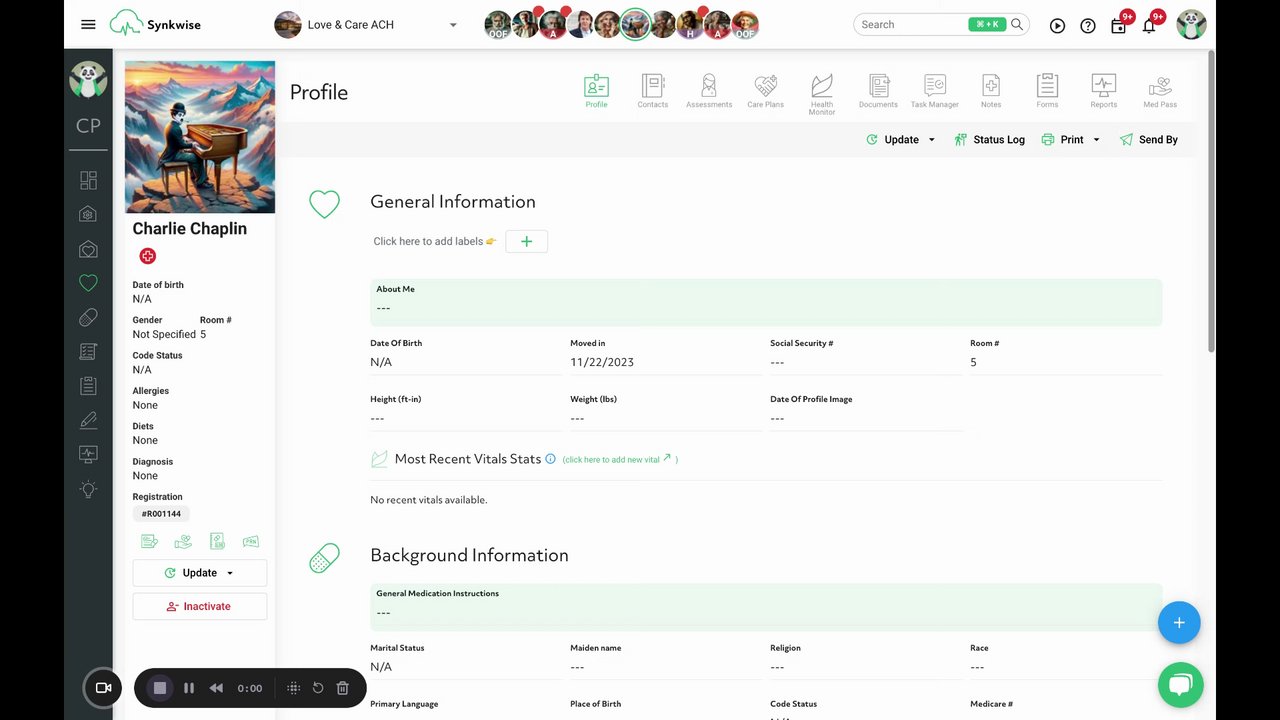Open the monitor vitals icon in sidebar

tap(88, 454)
